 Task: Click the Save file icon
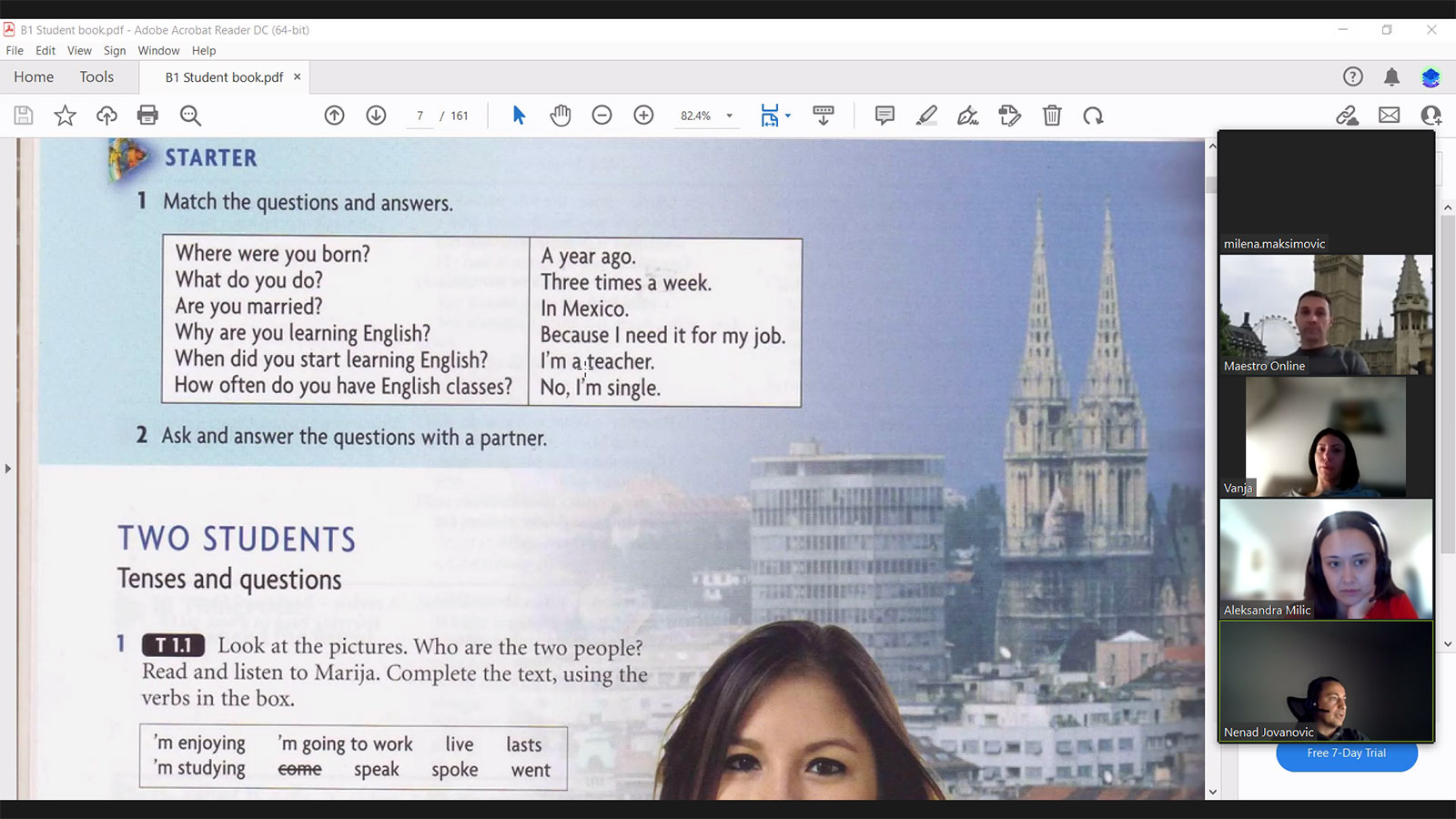(x=24, y=116)
